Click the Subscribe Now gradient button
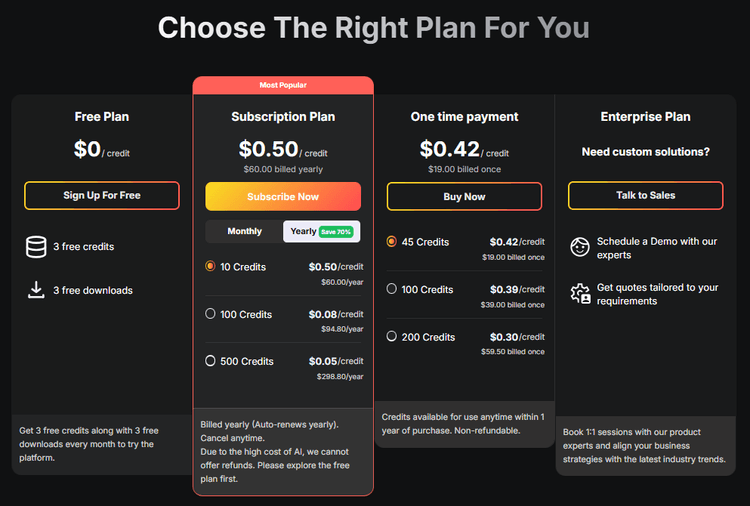750x506 pixels. [283, 196]
